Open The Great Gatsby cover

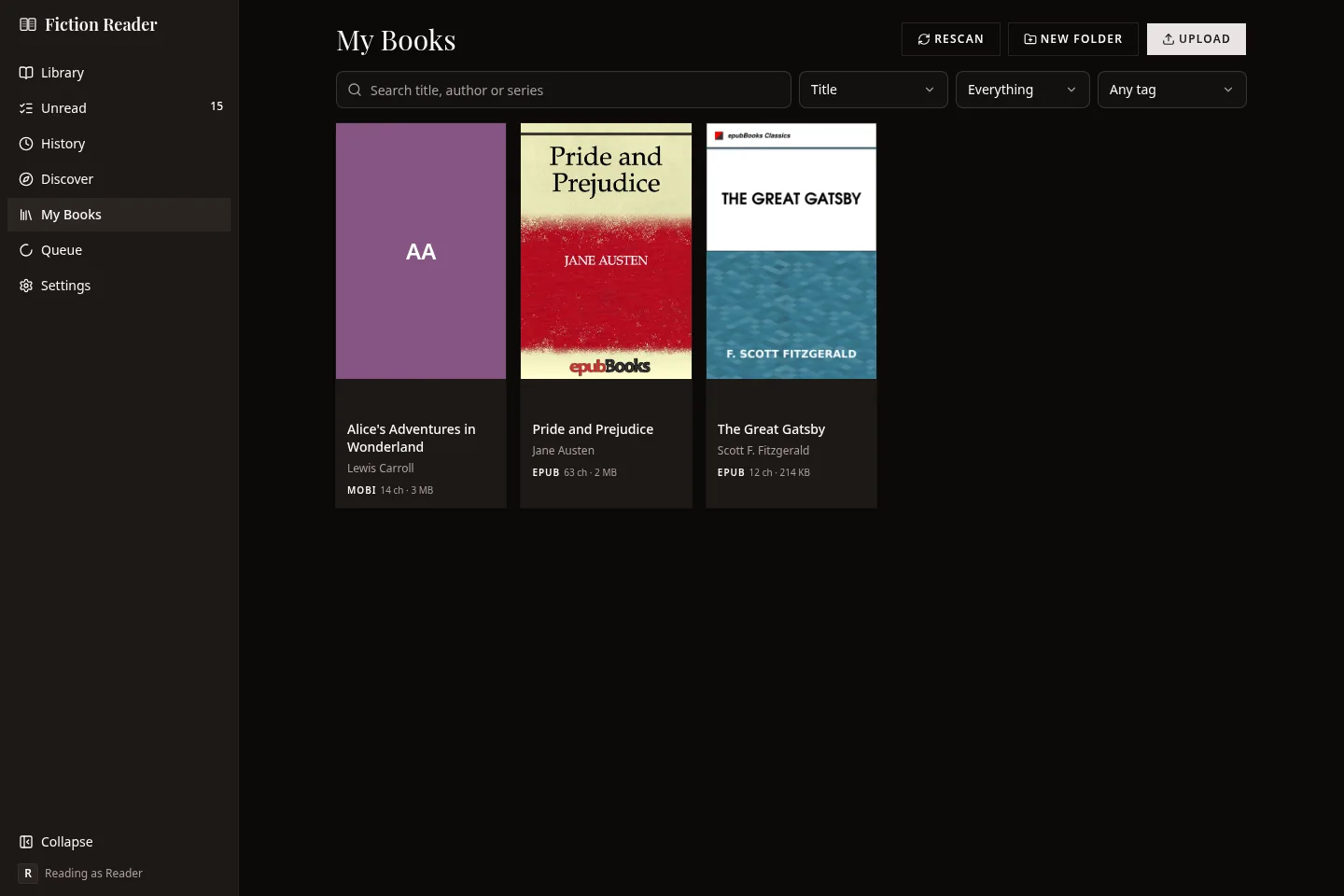tap(791, 251)
